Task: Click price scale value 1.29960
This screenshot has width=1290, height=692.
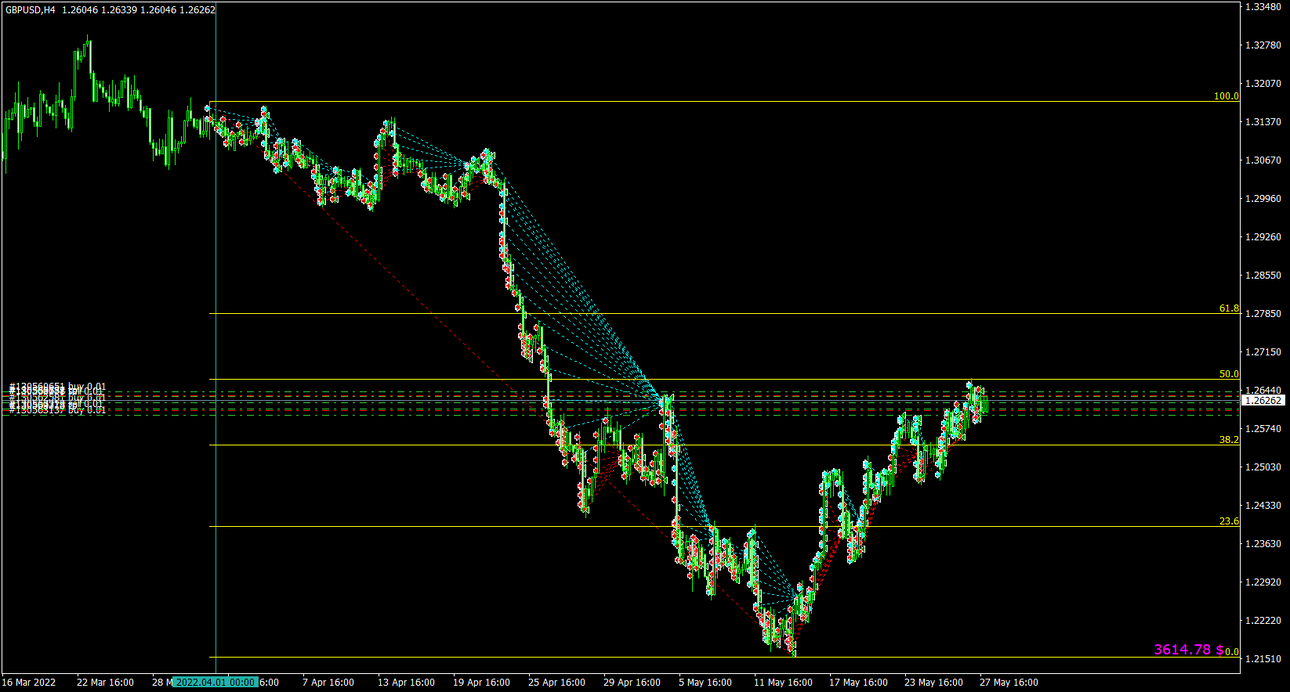Action: 1264,199
